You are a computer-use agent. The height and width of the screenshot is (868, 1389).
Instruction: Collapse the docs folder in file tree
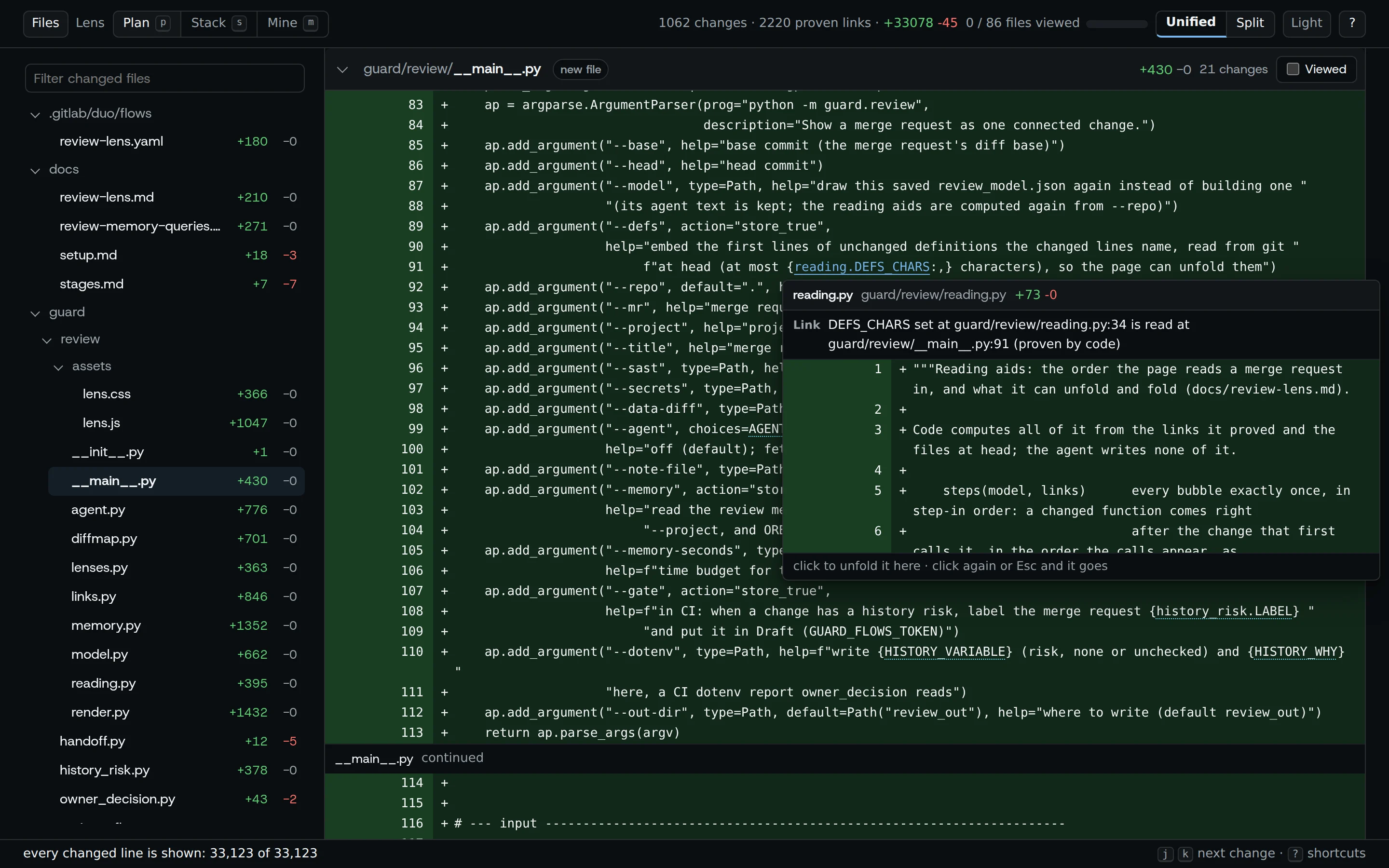(35, 170)
